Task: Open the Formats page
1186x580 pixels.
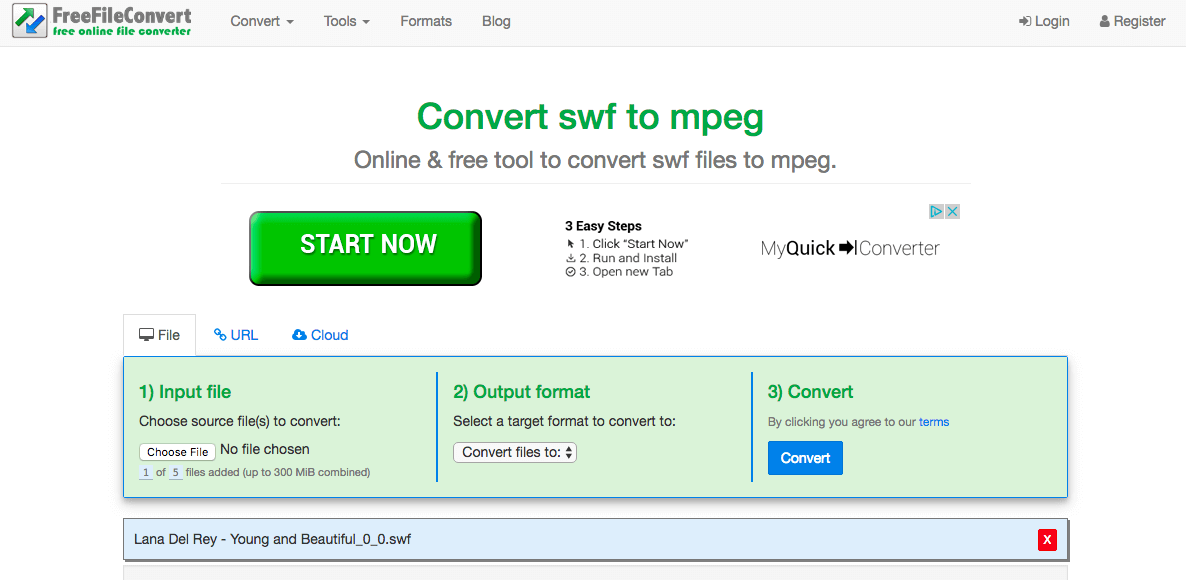Action: 426,21
